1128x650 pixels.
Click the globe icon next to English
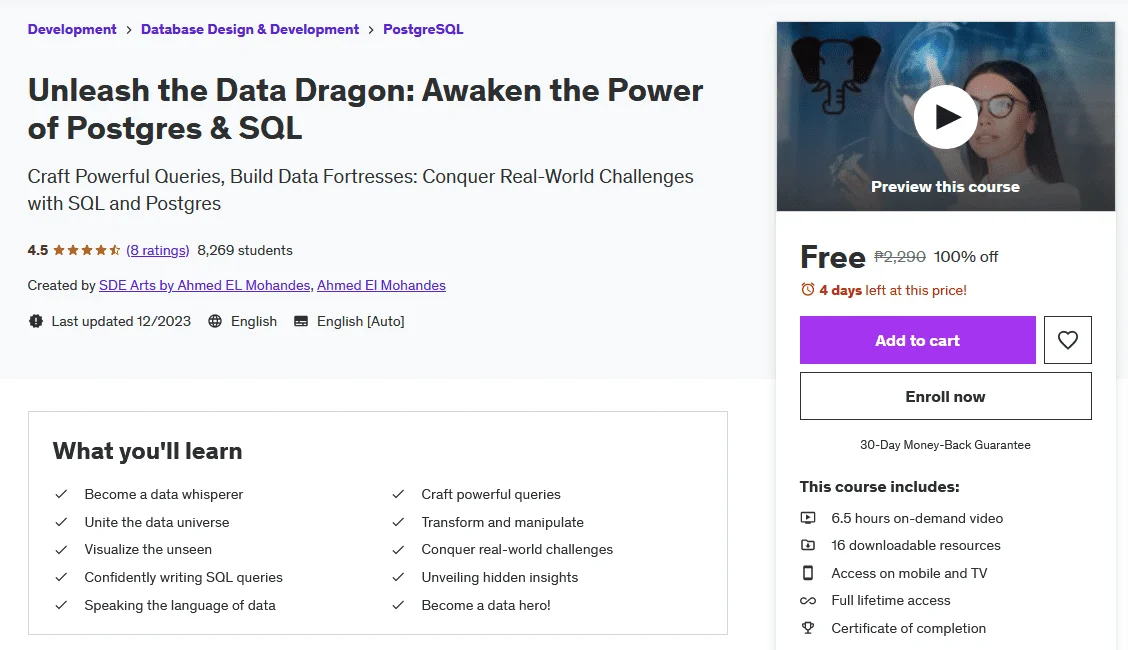215,321
